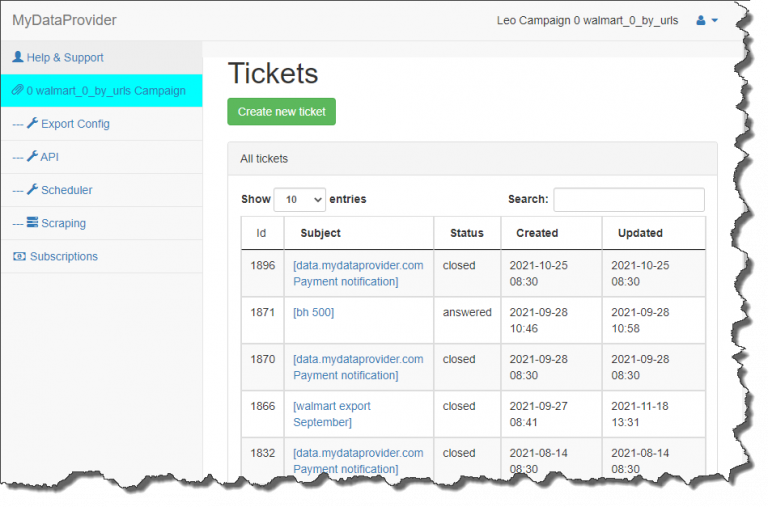The width and height of the screenshot is (768, 507).
Task: Focus the ticket Search input field
Action: pyautogui.click(x=629, y=199)
